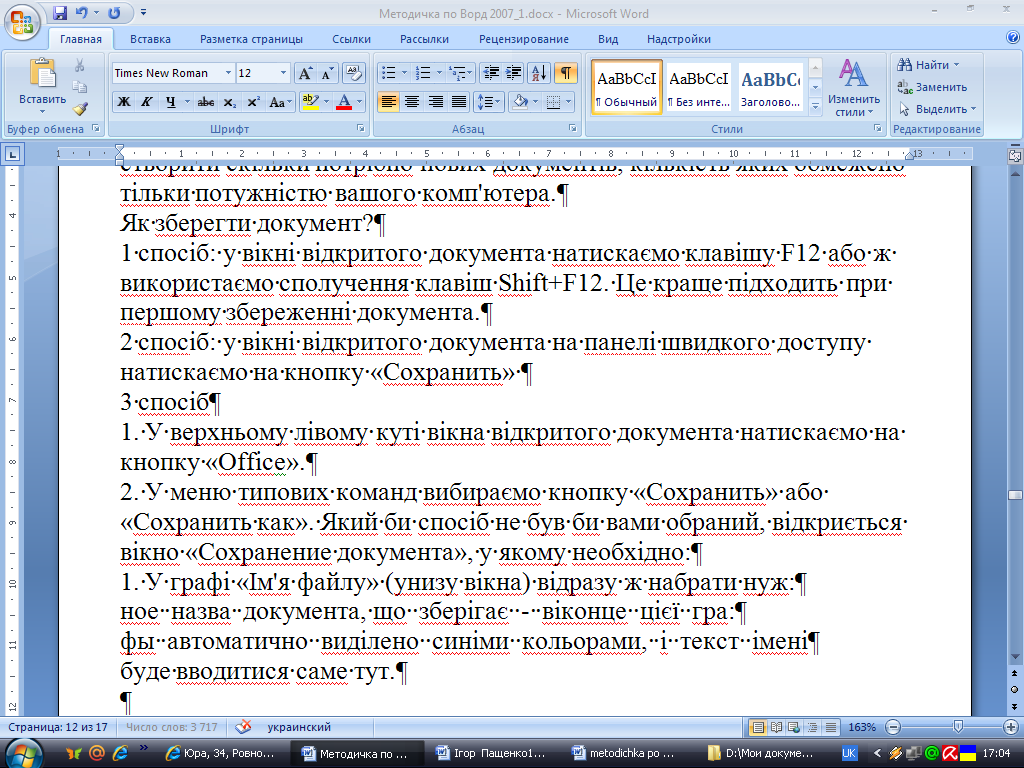The image size is (1024, 768).
Task: Open Выделить selection menu
Action: tap(937, 109)
